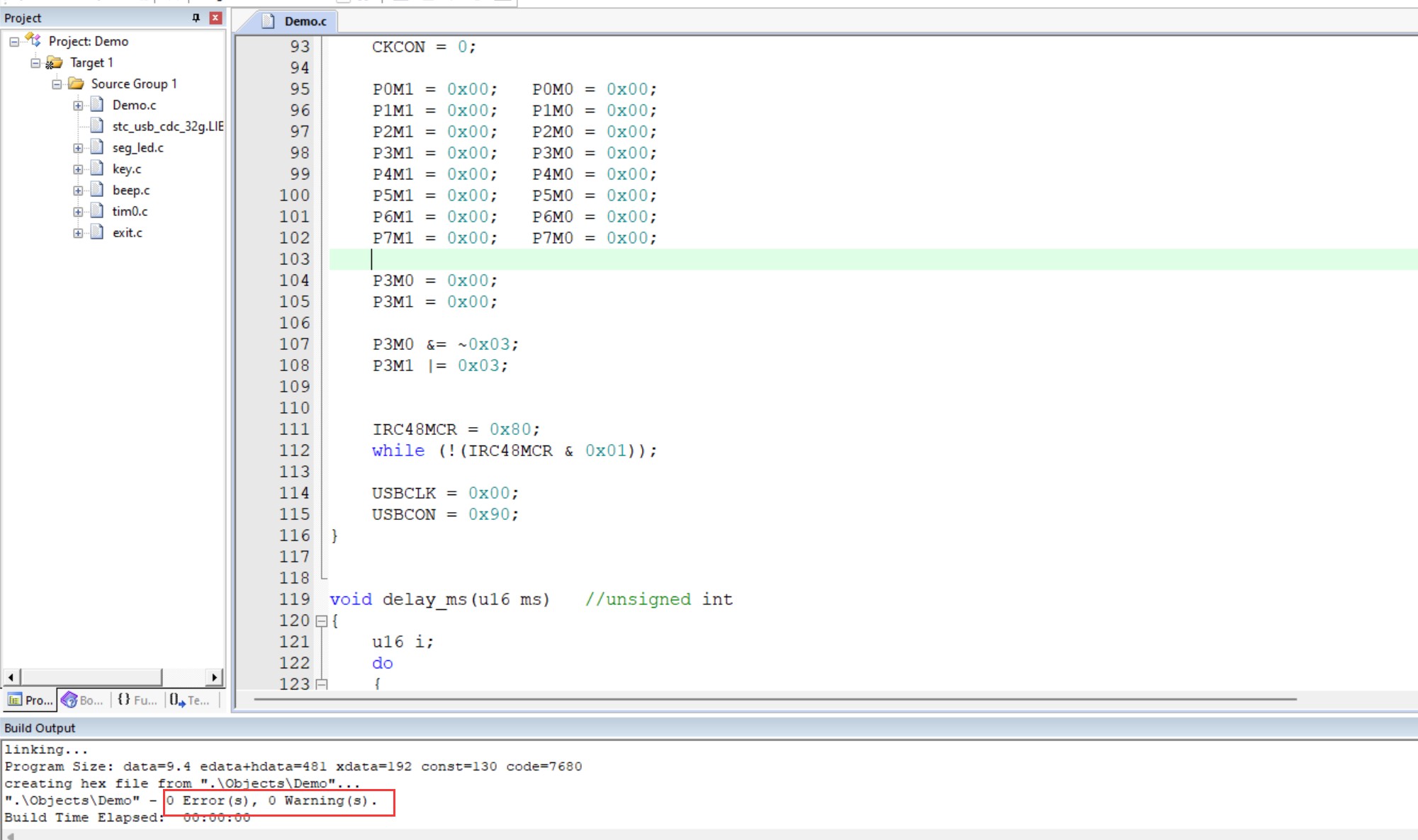Click the Build Output panel title
Screen dimensions: 1418x840
(40, 728)
